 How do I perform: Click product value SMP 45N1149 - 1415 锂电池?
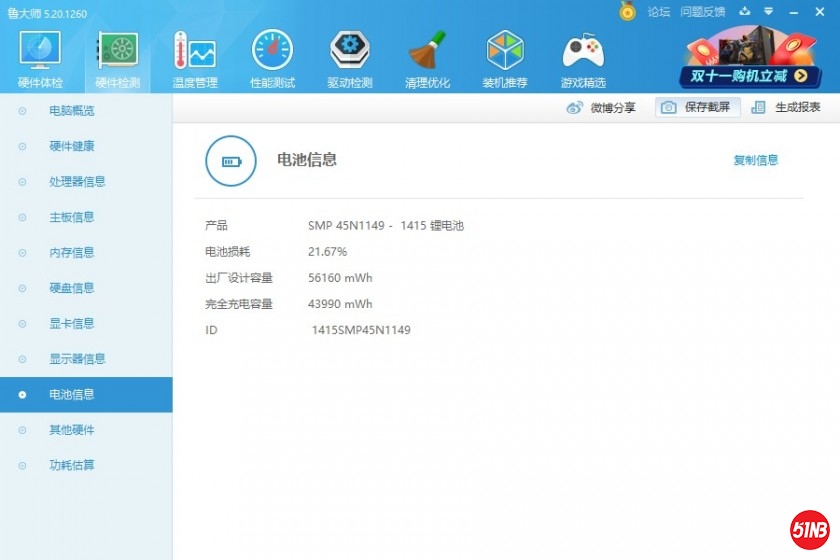tap(386, 226)
